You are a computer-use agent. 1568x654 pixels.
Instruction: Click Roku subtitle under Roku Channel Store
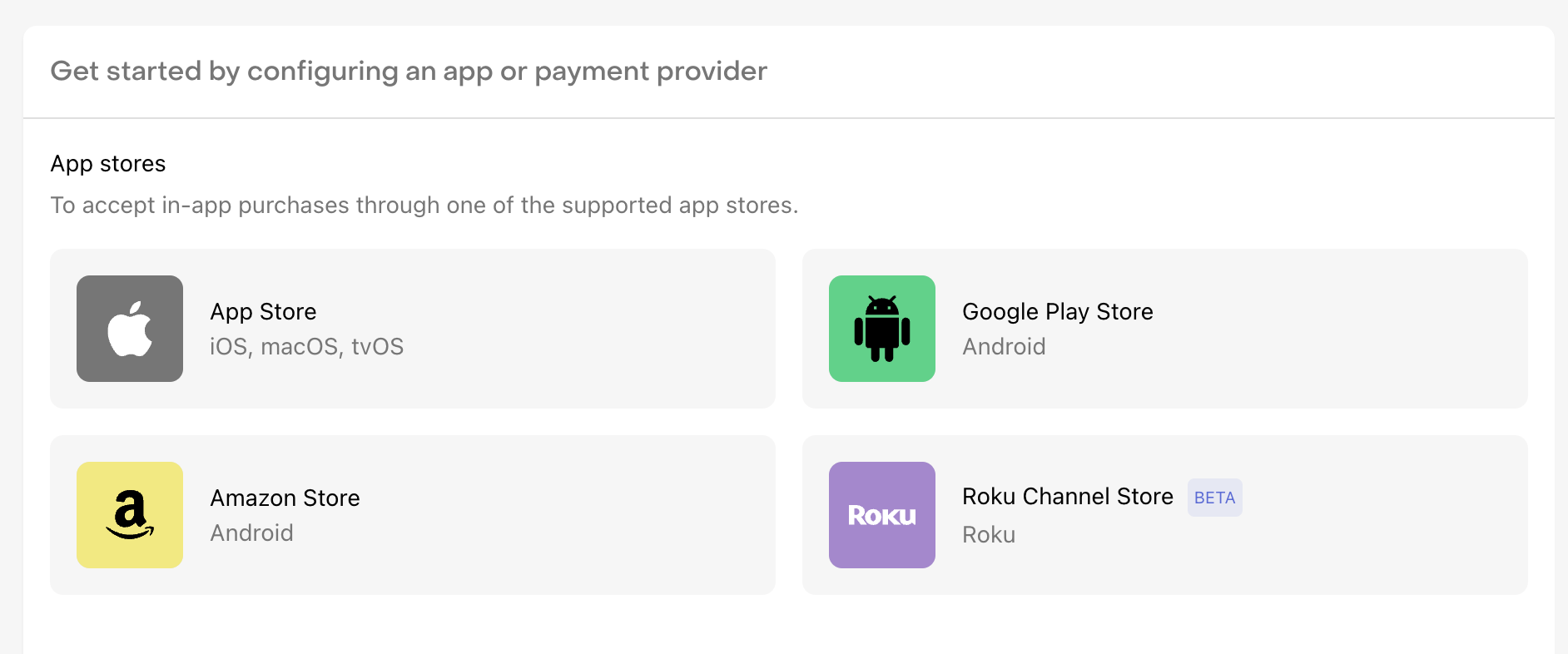tap(989, 534)
